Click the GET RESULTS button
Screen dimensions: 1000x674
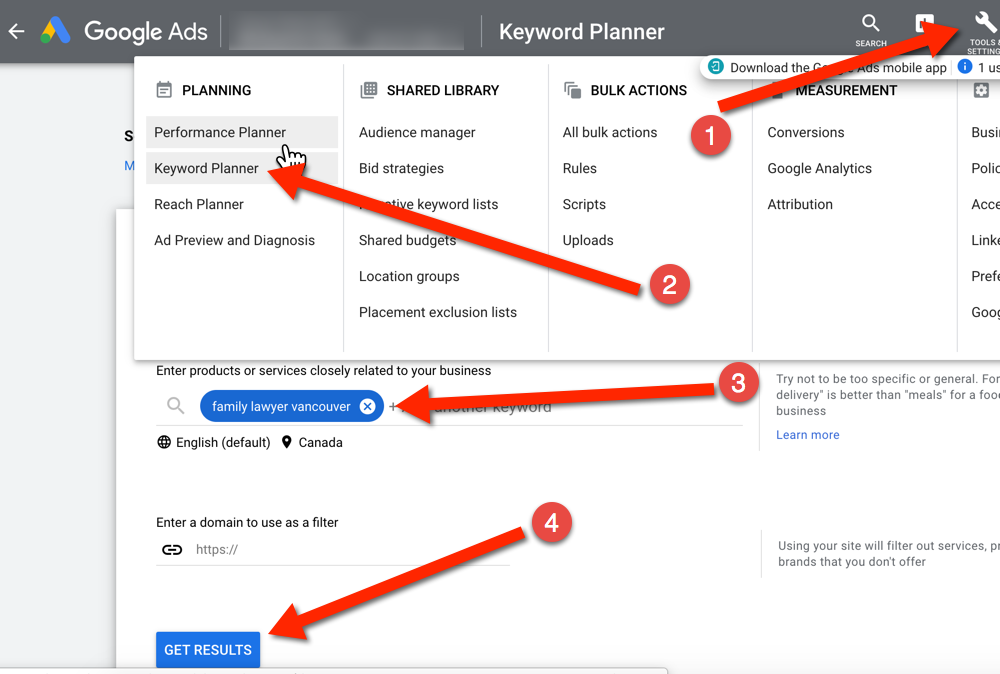(x=208, y=650)
